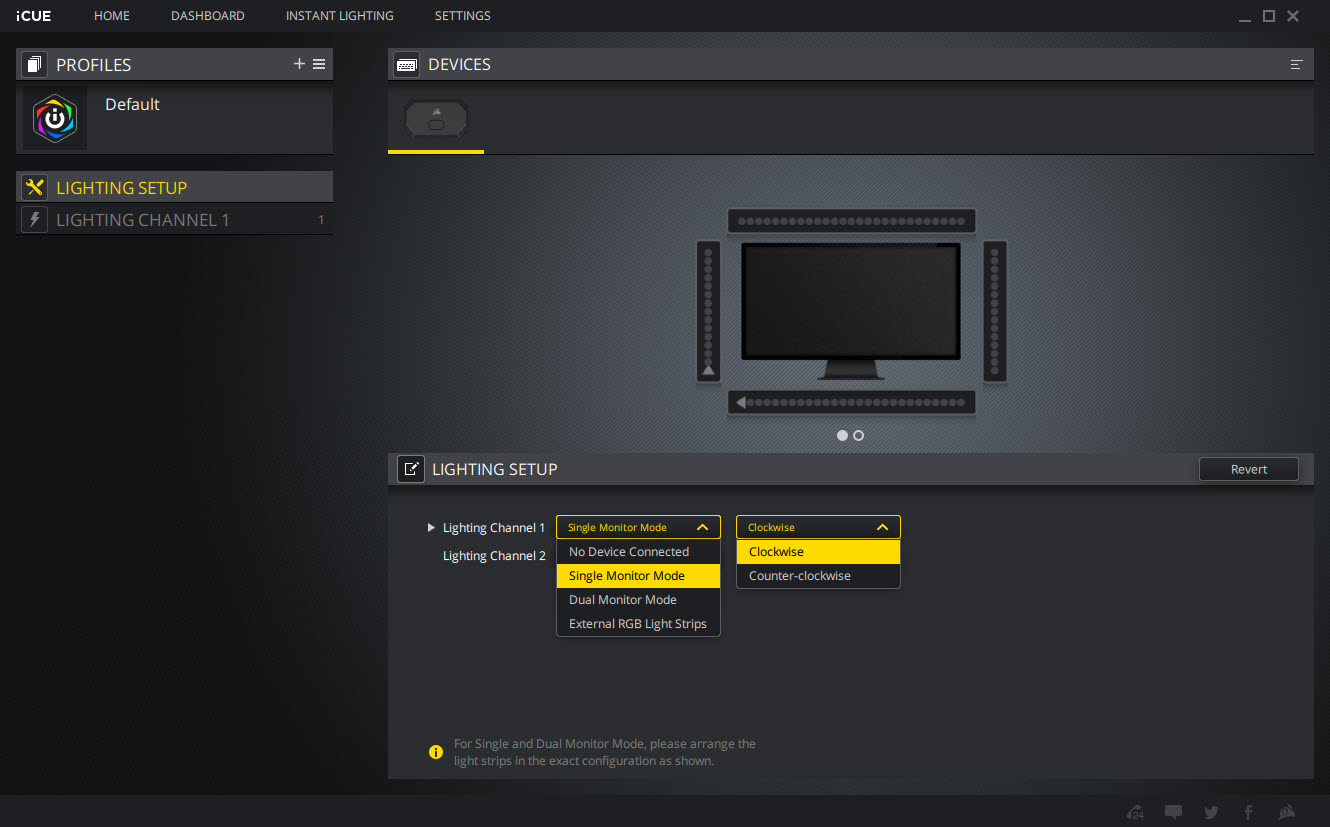
Task: Select LIGHTING CHANNEL 1 in sidebar
Action: coord(175,220)
